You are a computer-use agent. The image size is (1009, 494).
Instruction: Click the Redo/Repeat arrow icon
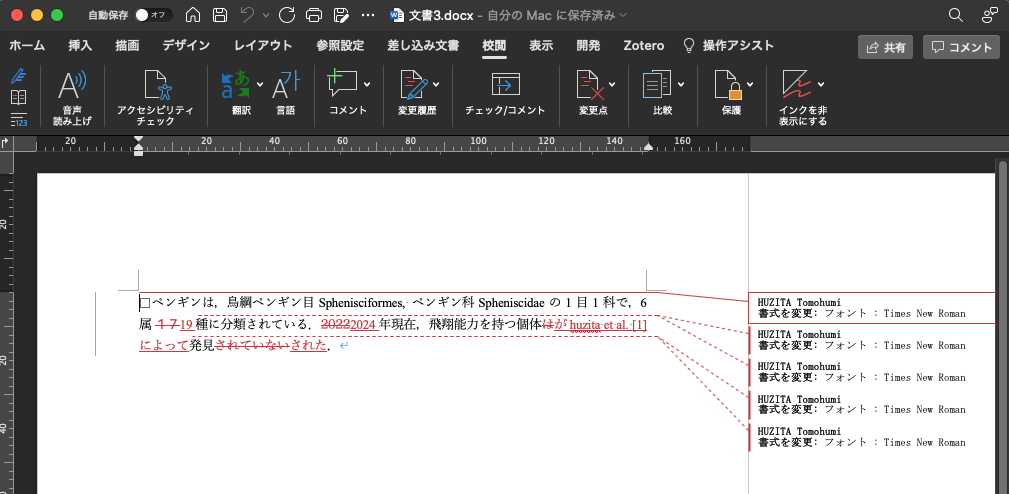[287, 15]
